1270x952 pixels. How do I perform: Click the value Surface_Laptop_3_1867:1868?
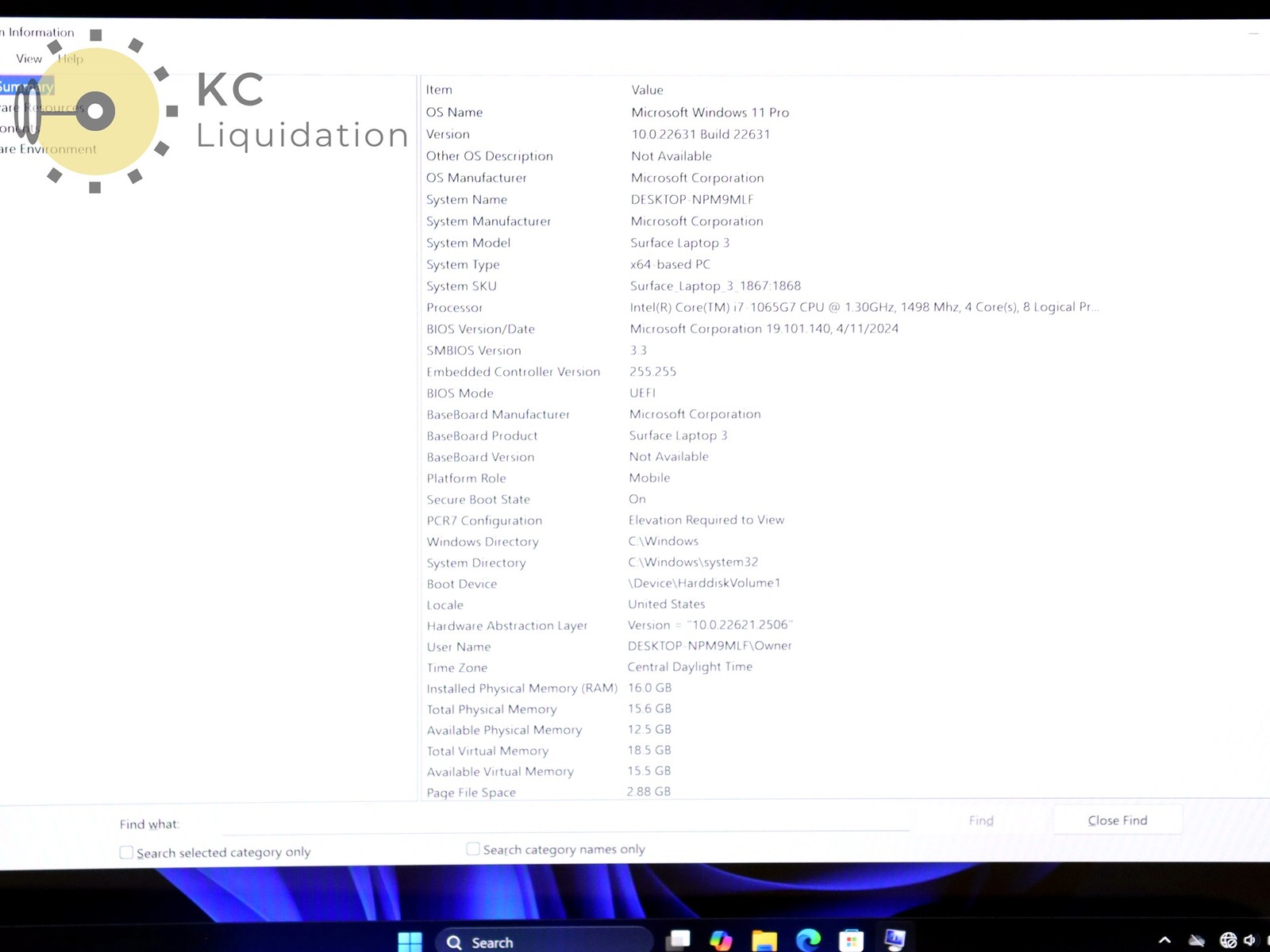point(716,286)
